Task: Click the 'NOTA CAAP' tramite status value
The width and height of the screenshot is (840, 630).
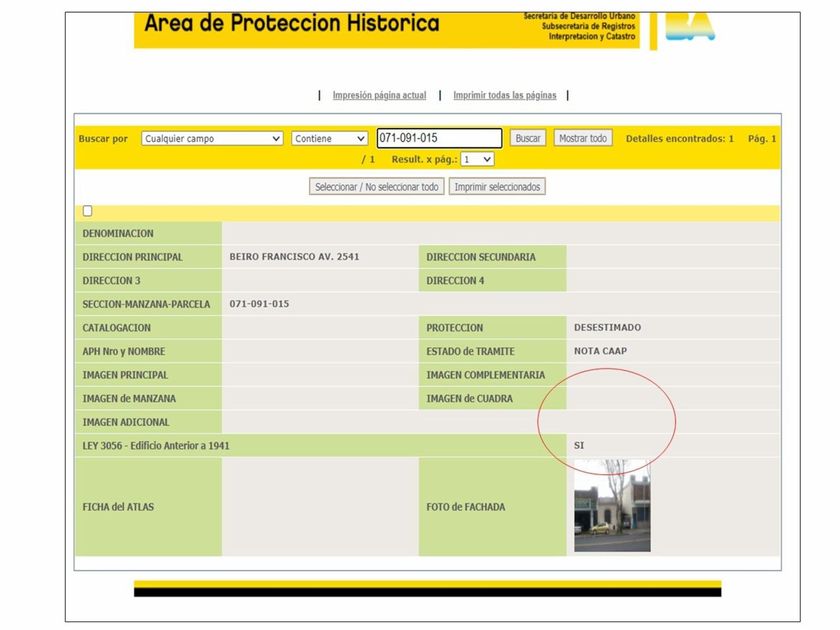Action: coord(600,351)
